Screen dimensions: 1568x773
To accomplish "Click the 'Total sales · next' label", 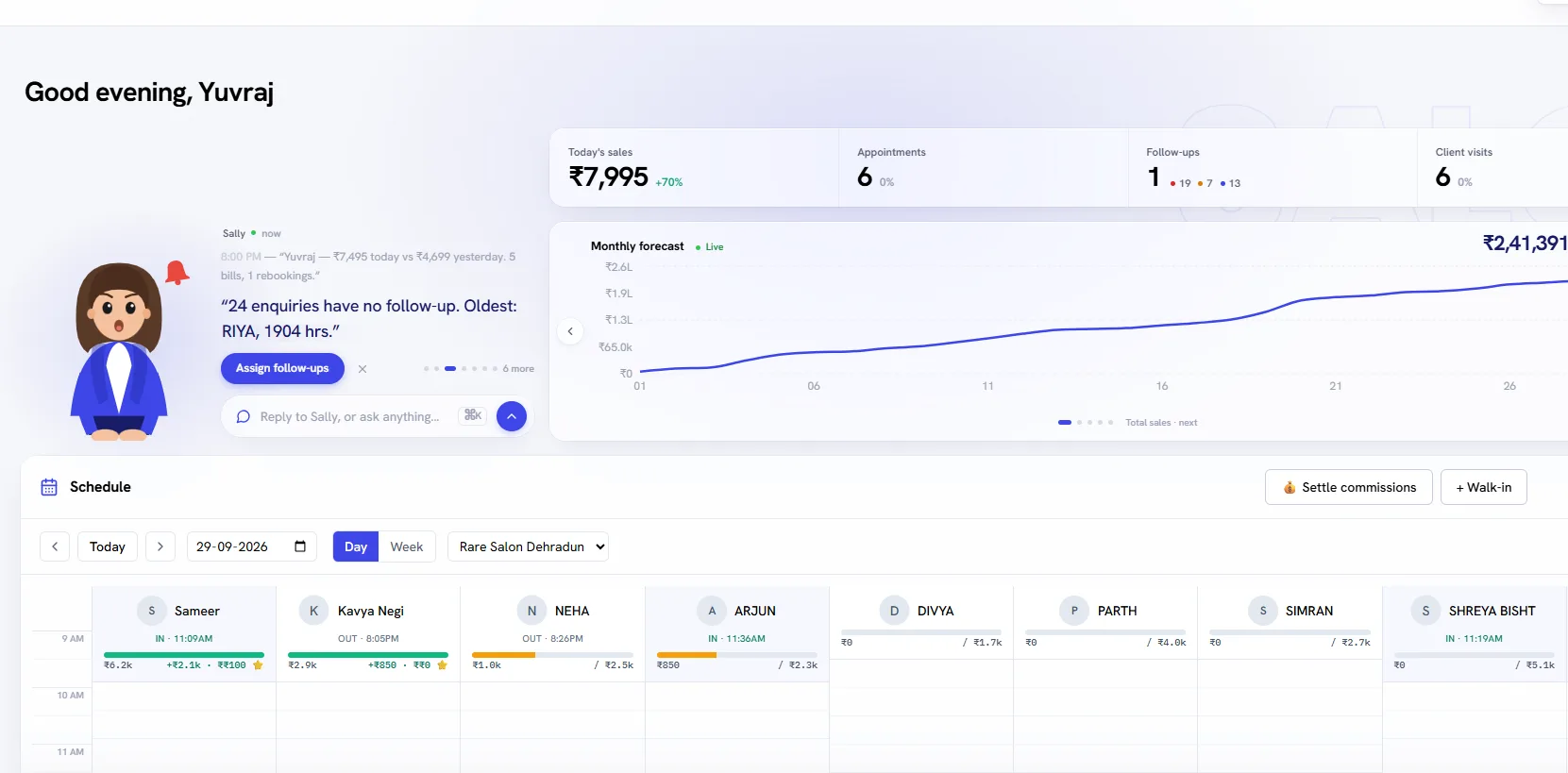I will click(x=1161, y=423).
